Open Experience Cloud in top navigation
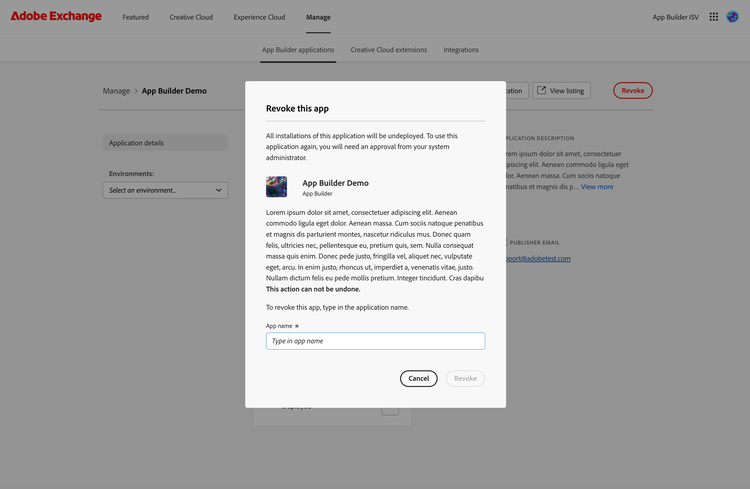750x489 pixels. click(x=259, y=17)
